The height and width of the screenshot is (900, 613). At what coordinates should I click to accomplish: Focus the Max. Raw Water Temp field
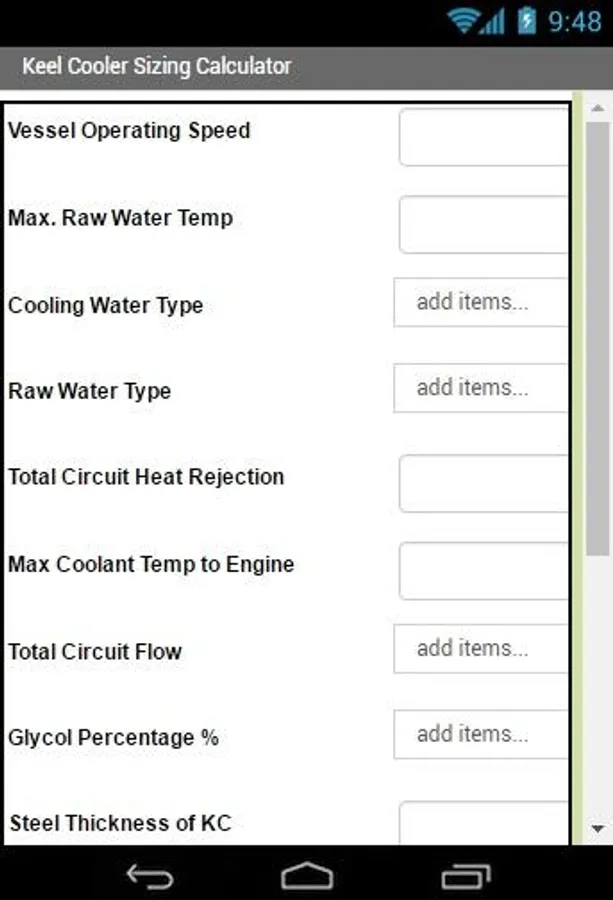pyautogui.click(x=484, y=224)
